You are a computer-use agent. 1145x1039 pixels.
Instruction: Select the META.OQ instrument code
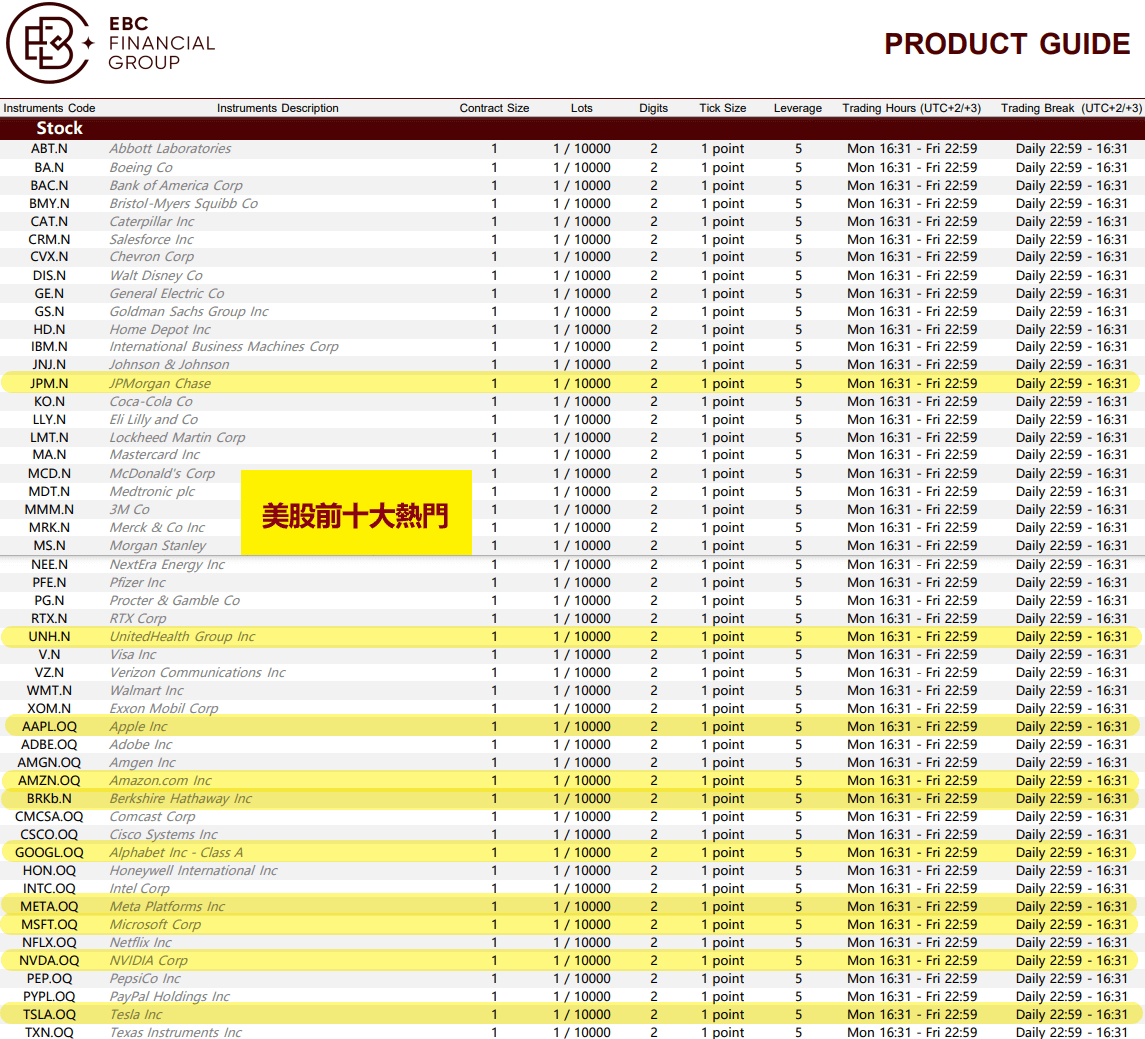click(x=49, y=907)
